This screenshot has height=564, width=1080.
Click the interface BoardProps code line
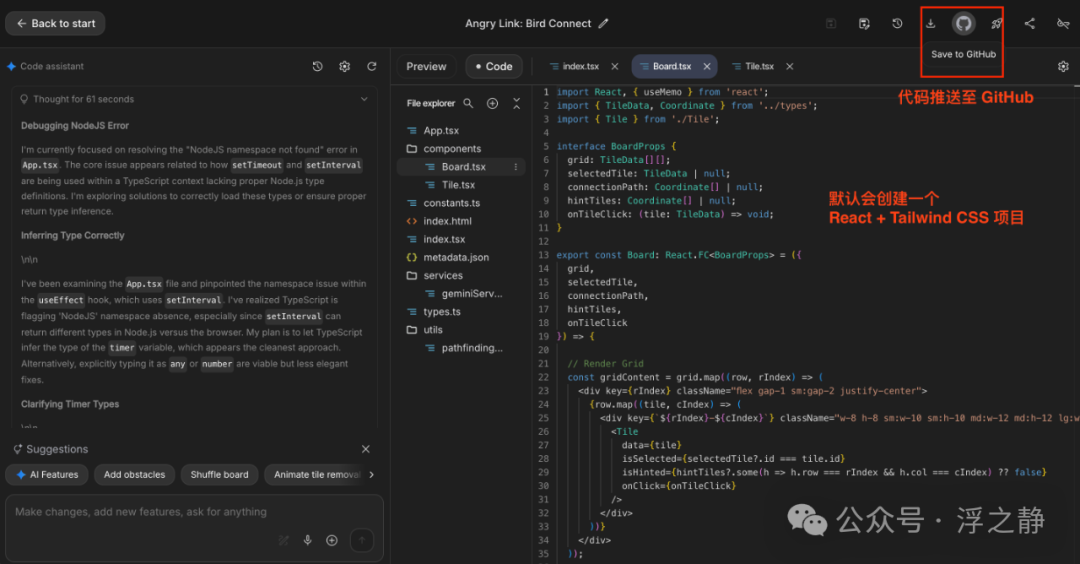[x=616, y=146]
